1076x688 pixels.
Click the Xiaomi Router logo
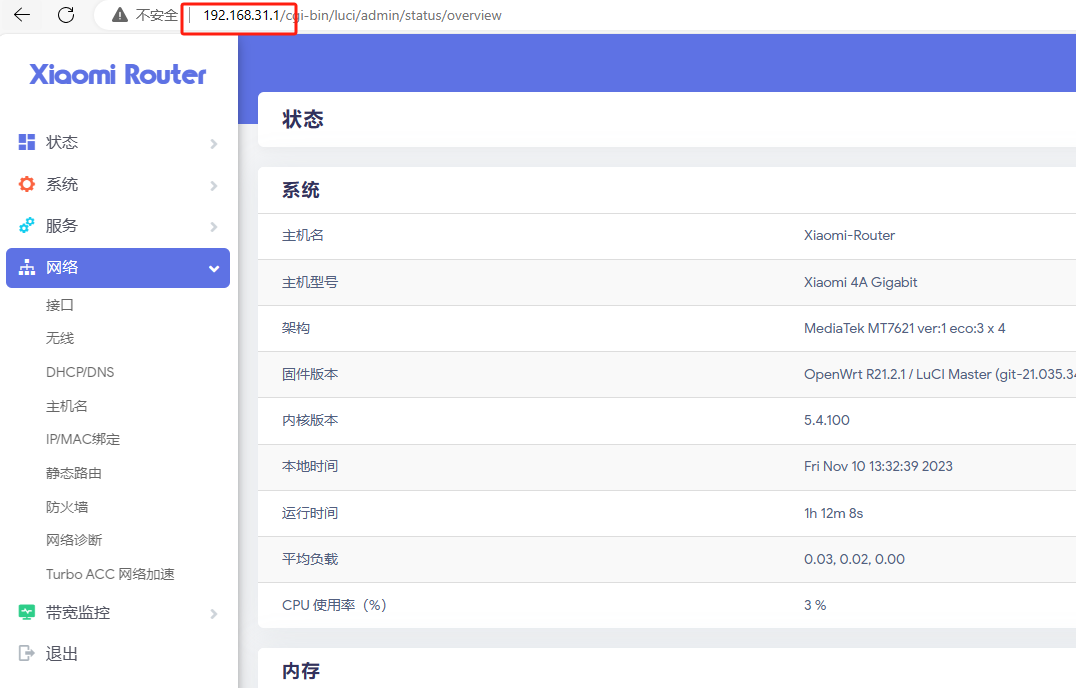(117, 74)
